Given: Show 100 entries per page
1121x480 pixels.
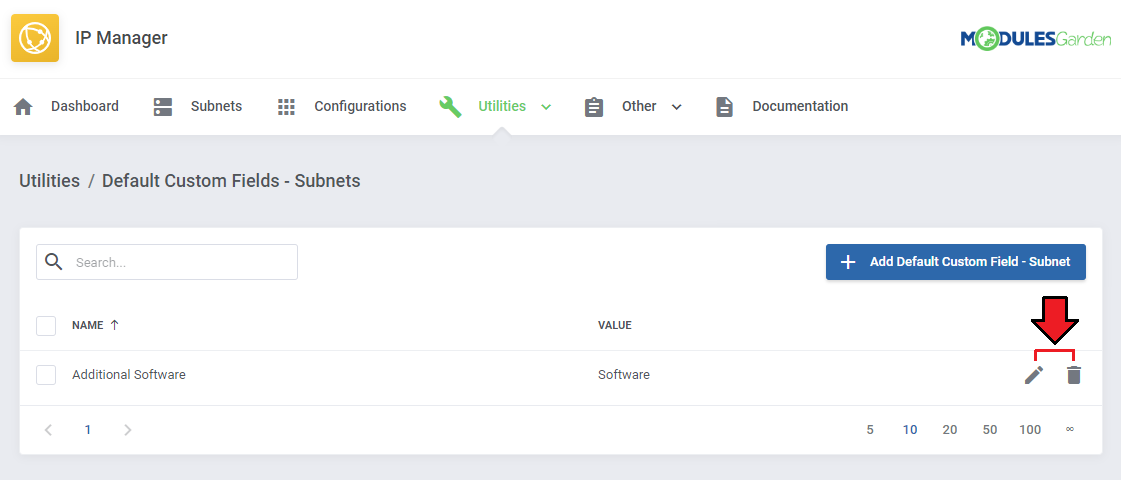Looking at the screenshot, I should pyautogui.click(x=1030, y=430).
